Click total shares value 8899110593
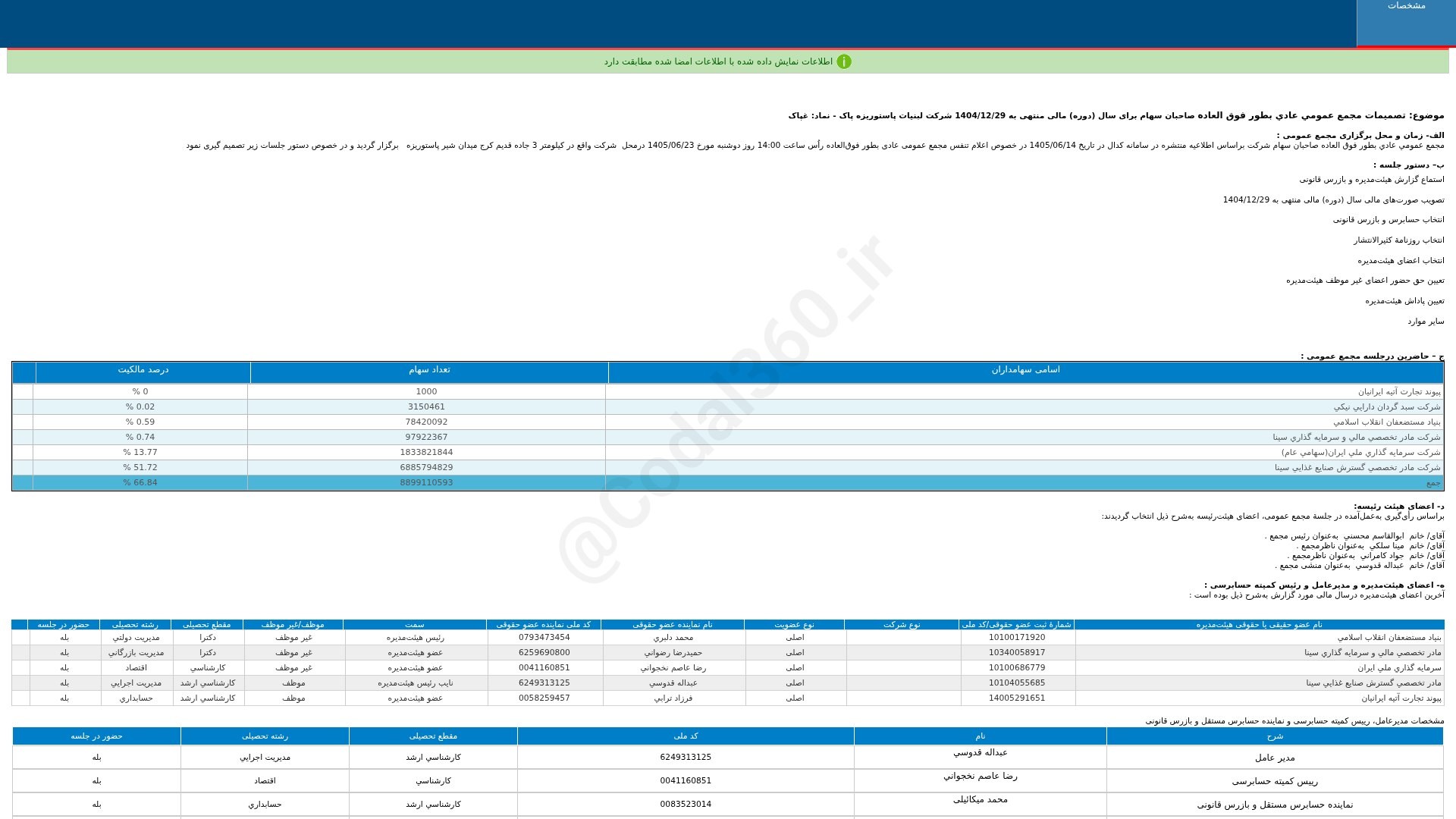 426,483
